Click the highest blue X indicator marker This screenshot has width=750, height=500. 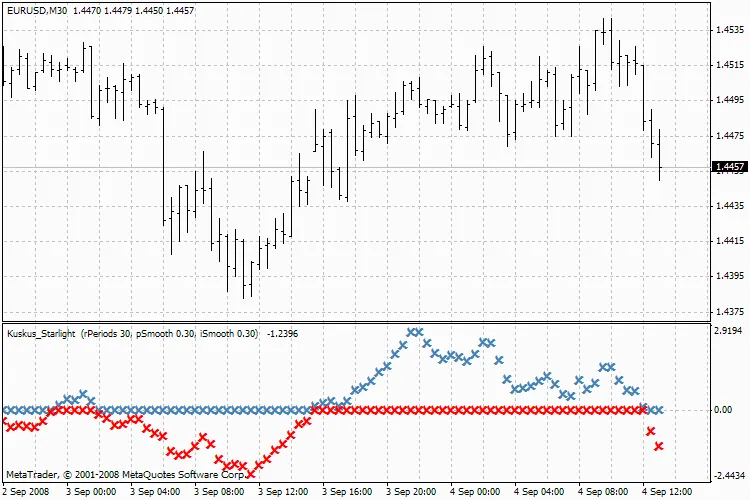(x=414, y=332)
